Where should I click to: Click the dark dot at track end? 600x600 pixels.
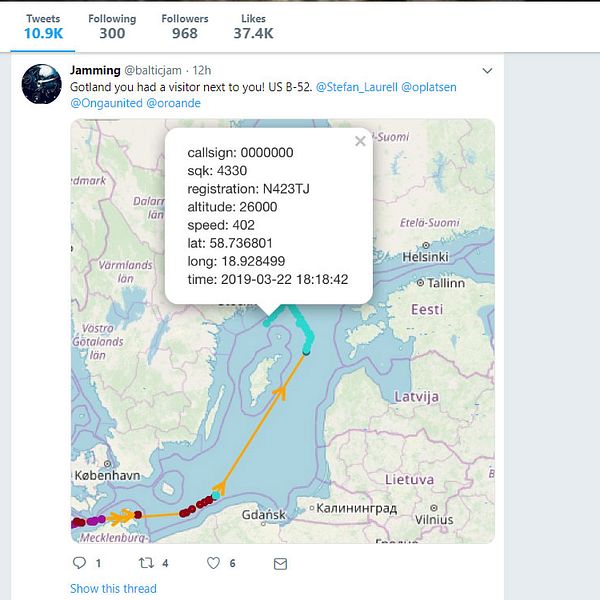(x=307, y=352)
